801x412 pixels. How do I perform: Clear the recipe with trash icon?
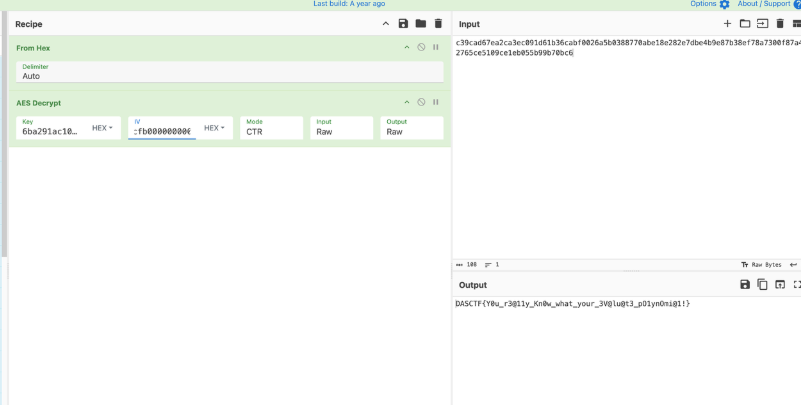[x=437, y=23]
